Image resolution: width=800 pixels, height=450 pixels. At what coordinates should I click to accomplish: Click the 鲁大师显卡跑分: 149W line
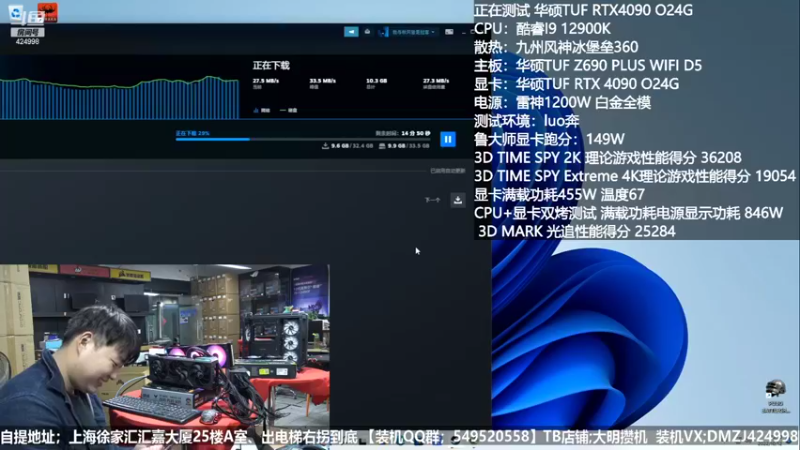(x=549, y=139)
